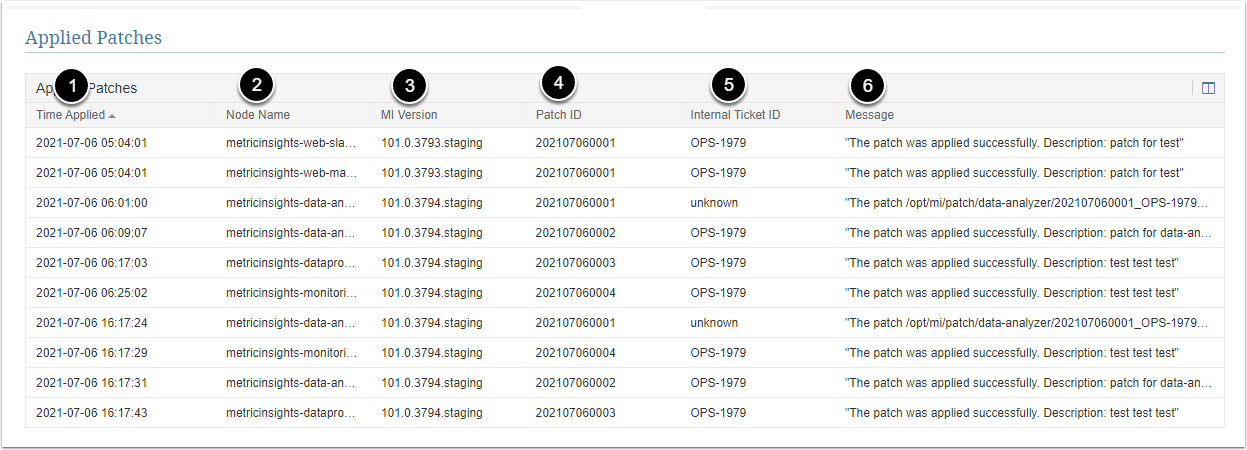The height and width of the screenshot is (450, 1247).
Task: Click the number 4 annotation marker
Action: click(x=559, y=82)
